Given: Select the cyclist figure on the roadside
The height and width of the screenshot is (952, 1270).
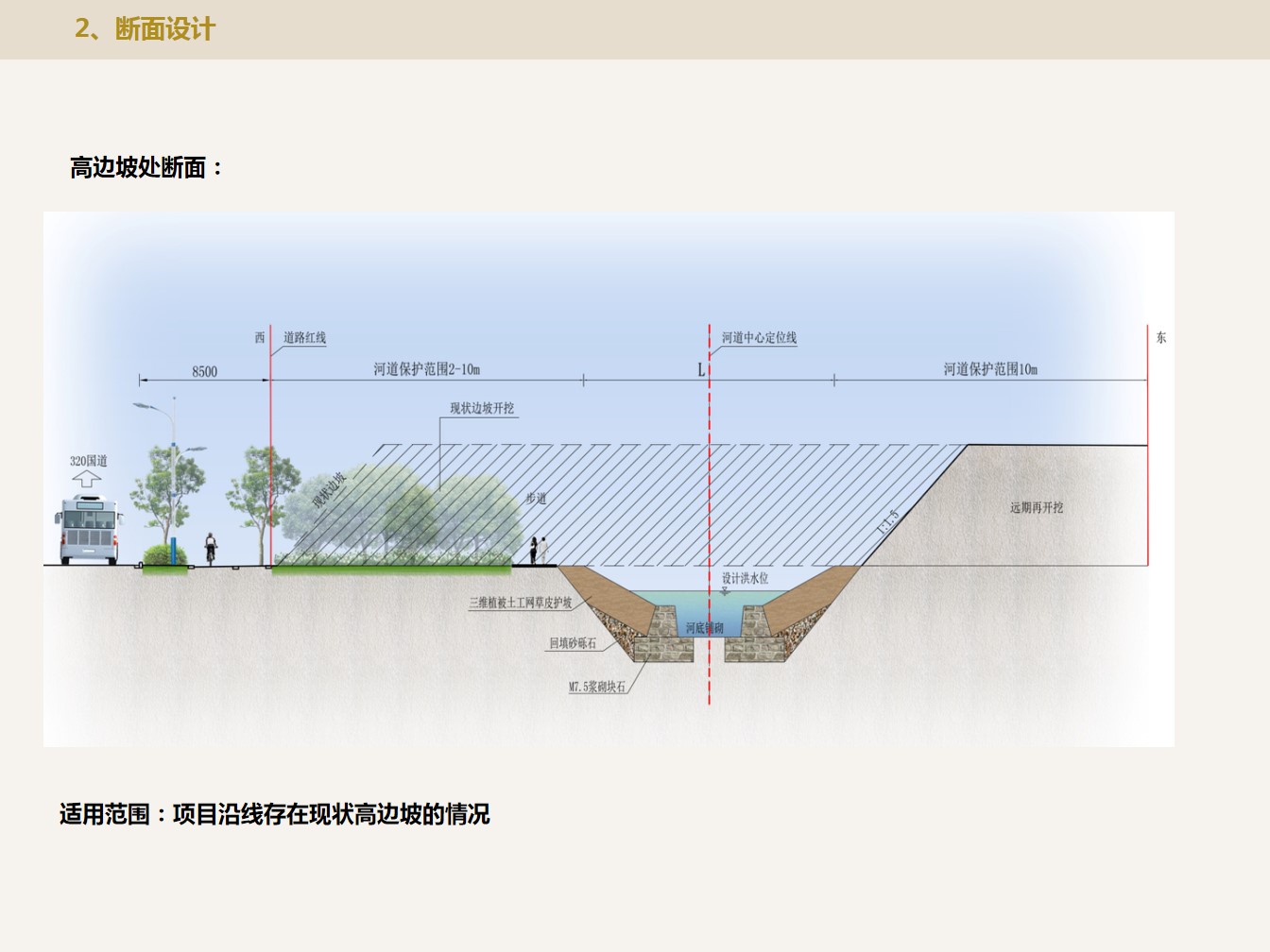Looking at the screenshot, I should 211,548.
